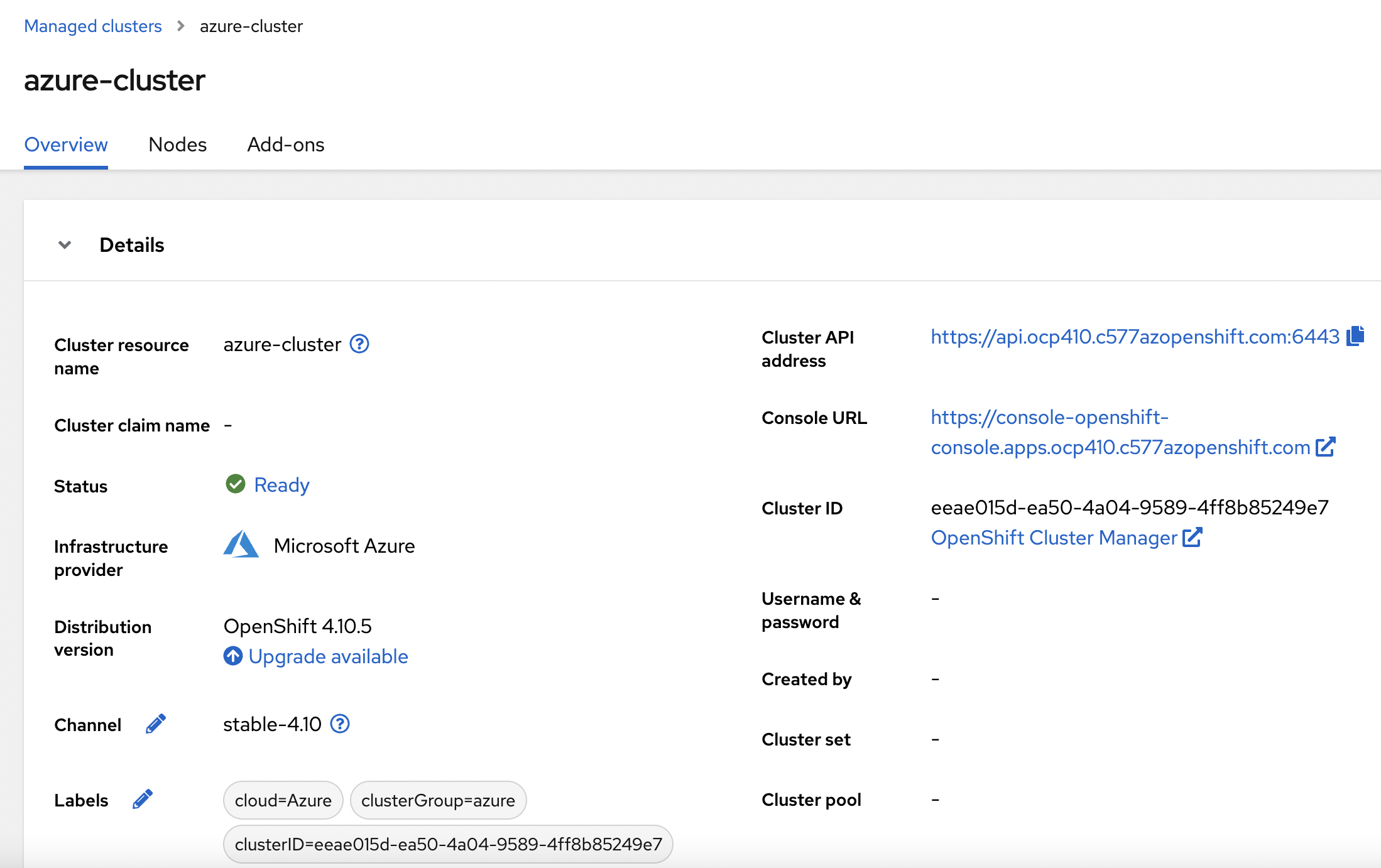Switch to the Add-ons tab
The width and height of the screenshot is (1381, 868).
click(x=286, y=144)
